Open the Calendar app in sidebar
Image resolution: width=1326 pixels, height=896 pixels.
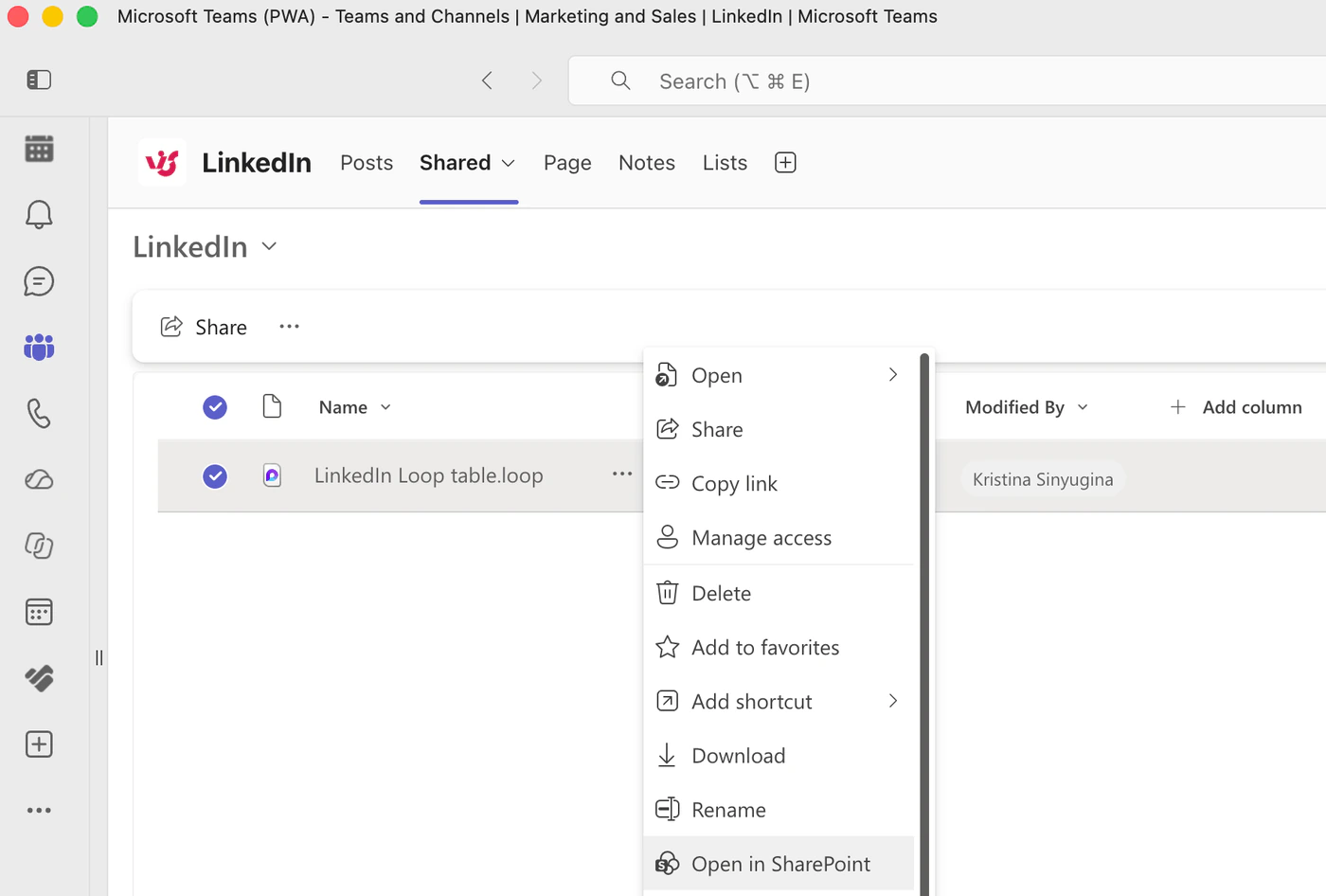(39, 149)
